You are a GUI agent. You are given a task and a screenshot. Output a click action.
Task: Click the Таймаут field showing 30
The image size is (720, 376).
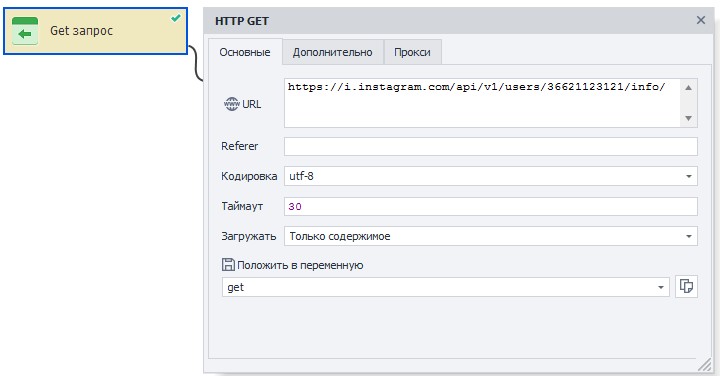click(490, 206)
